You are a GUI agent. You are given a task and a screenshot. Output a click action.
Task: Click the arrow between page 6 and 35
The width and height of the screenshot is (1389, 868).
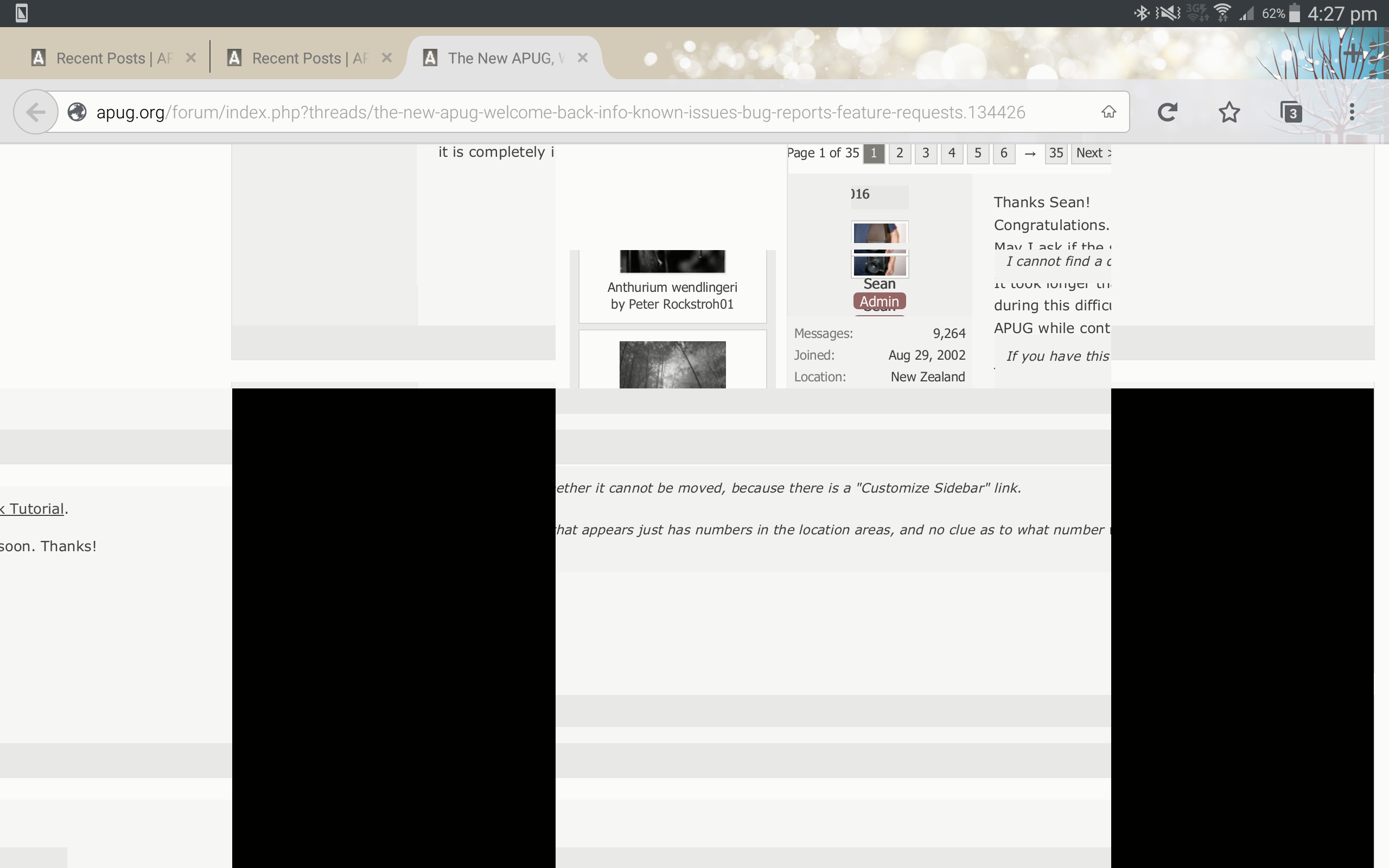1030,154
